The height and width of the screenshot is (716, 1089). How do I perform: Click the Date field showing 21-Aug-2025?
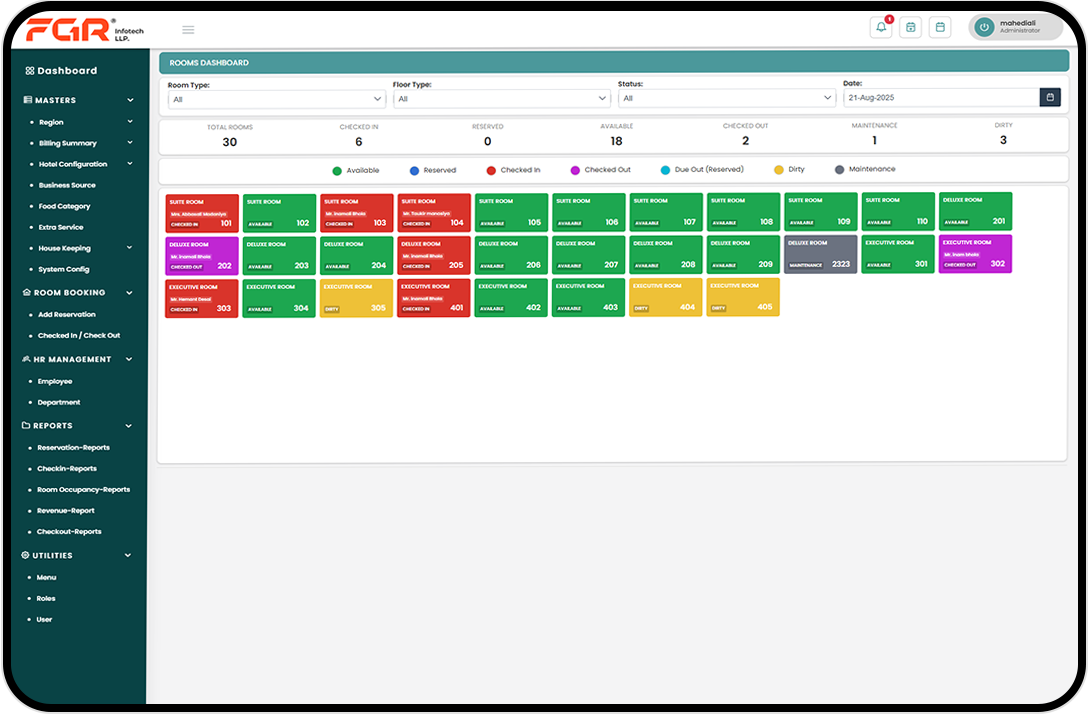tap(940, 98)
